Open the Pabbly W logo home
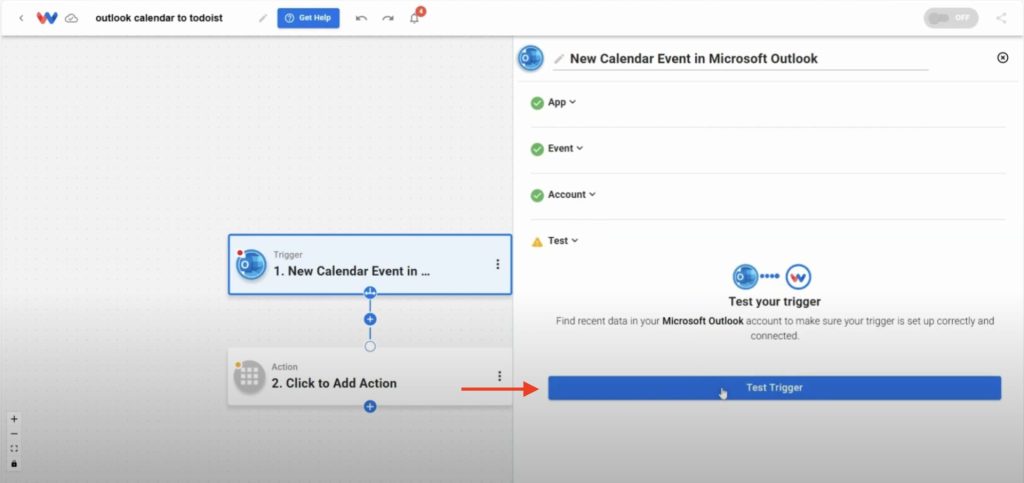The width and height of the screenshot is (1024, 483). (47, 18)
